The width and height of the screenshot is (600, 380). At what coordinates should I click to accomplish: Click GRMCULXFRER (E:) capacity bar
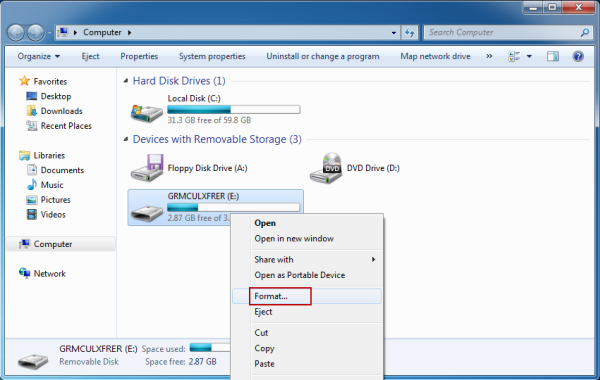pos(233,207)
